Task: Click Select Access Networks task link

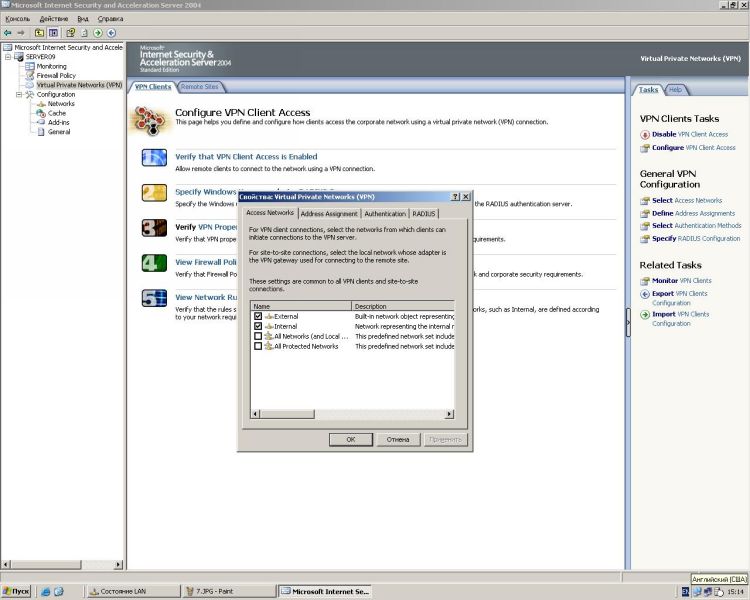Action: pyautogui.click(x=687, y=200)
